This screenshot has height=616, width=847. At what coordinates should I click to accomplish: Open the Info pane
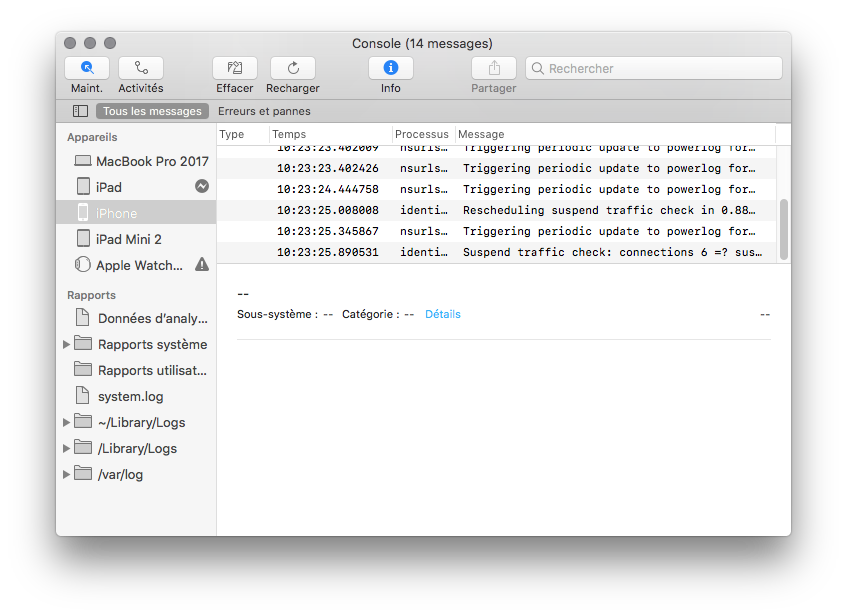coord(390,68)
